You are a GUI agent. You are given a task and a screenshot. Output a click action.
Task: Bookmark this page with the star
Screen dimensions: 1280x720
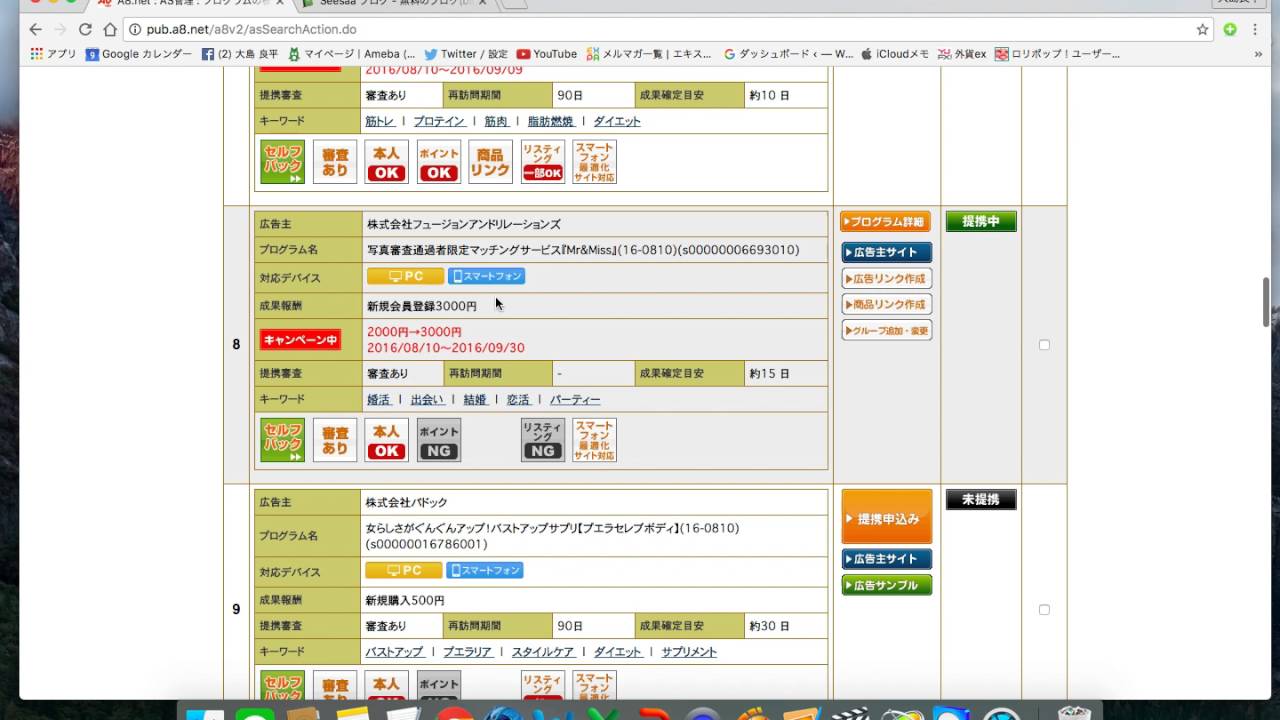pyautogui.click(x=1203, y=30)
